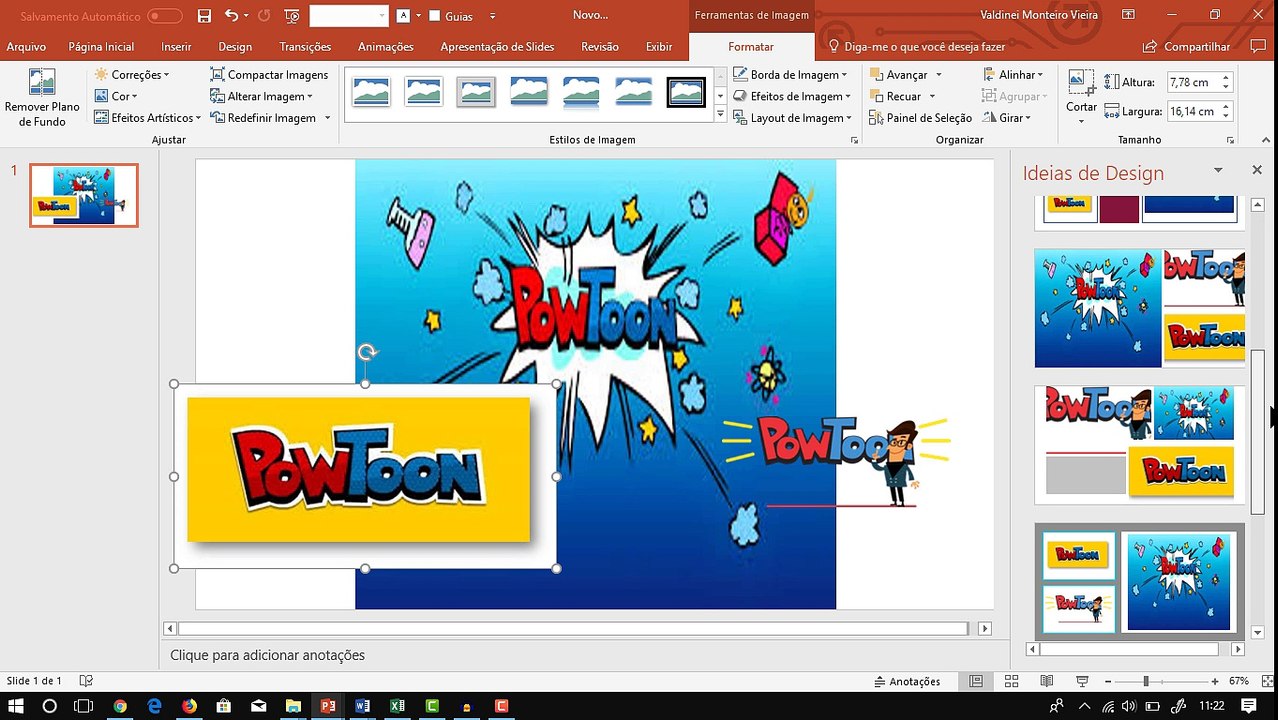Click Avançar button
Image resolution: width=1278 pixels, height=720 pixels.
[x=898, y=75]
